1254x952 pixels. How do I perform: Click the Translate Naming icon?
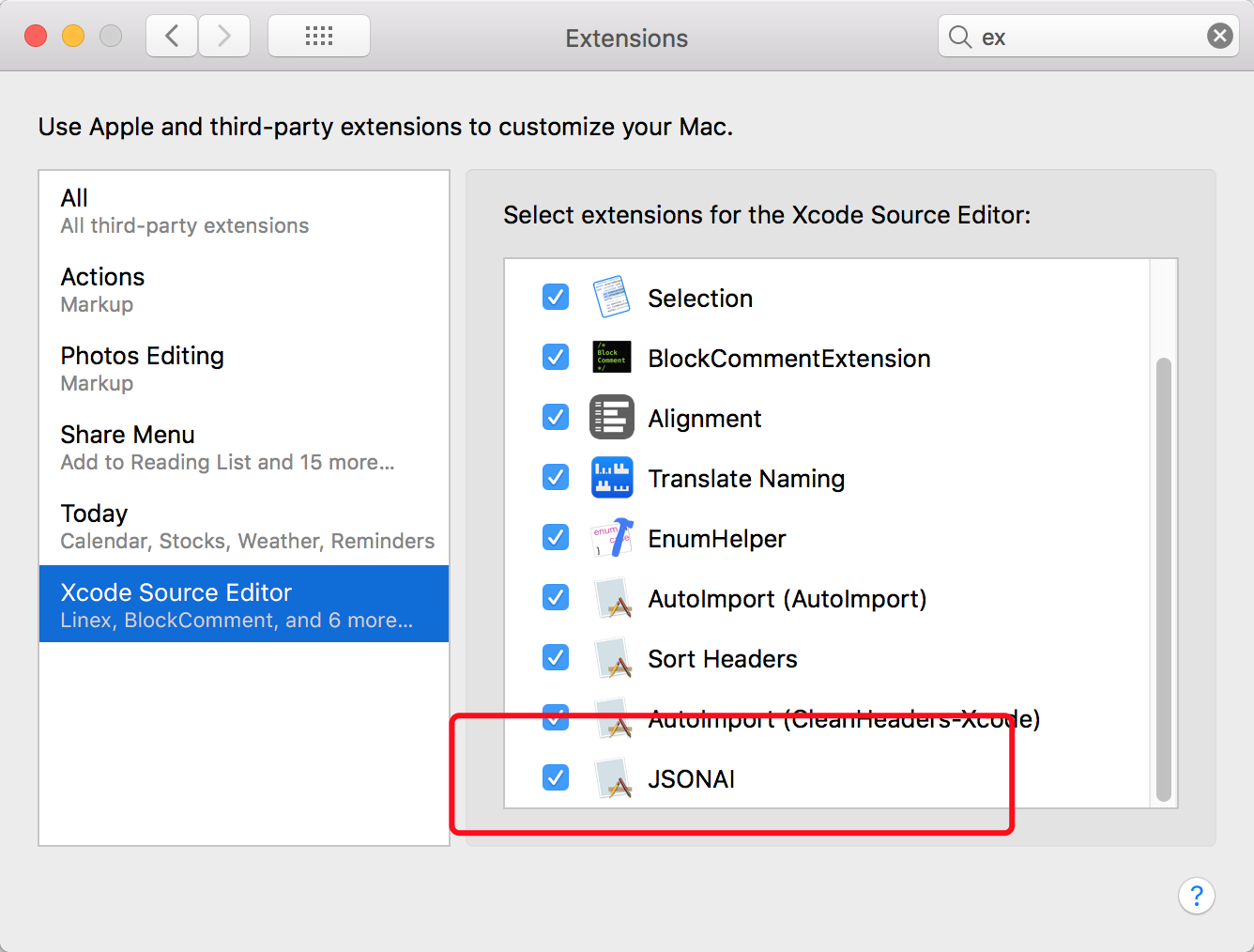pyautogui.click(x=612, y=478)
